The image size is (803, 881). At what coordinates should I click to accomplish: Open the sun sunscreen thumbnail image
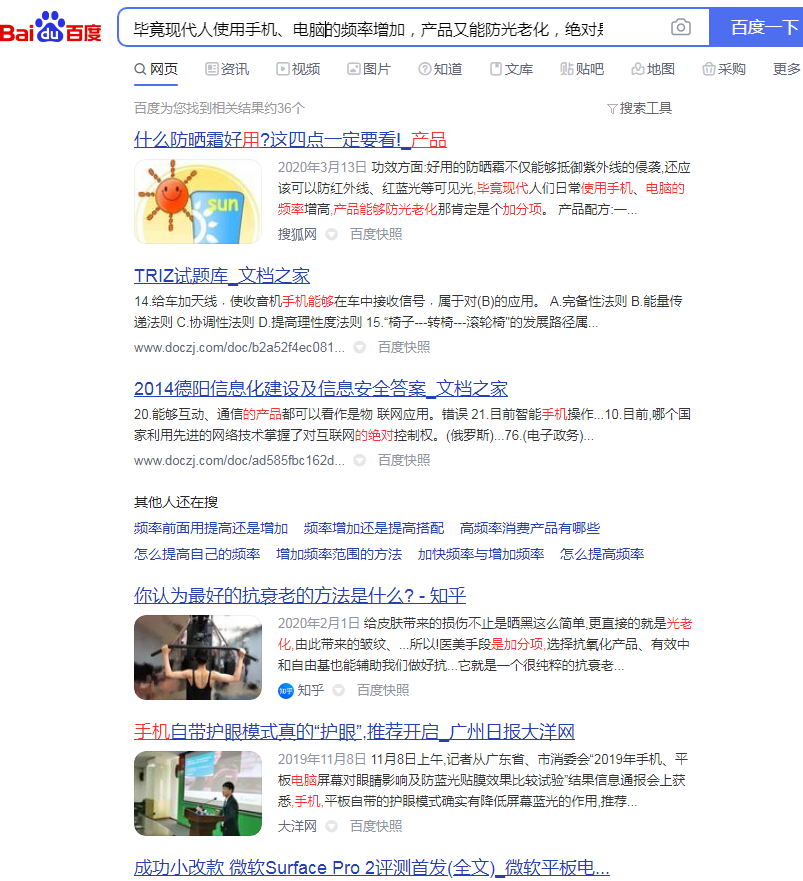(x=198, y=201)
